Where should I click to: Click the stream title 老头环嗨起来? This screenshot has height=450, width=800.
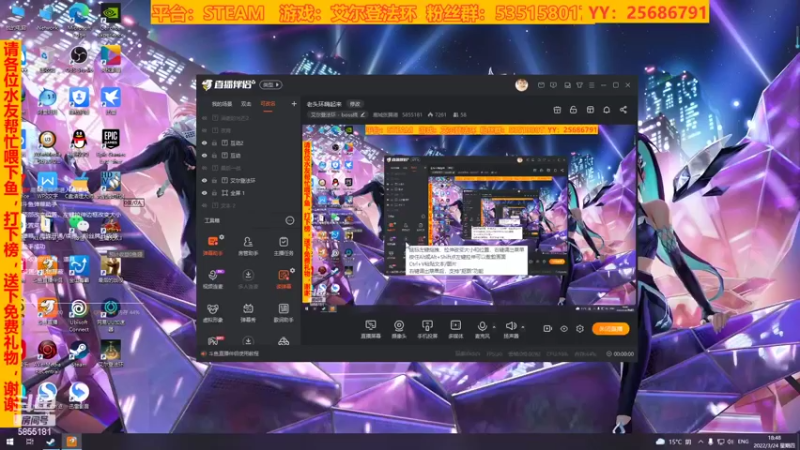click(324, 104)
